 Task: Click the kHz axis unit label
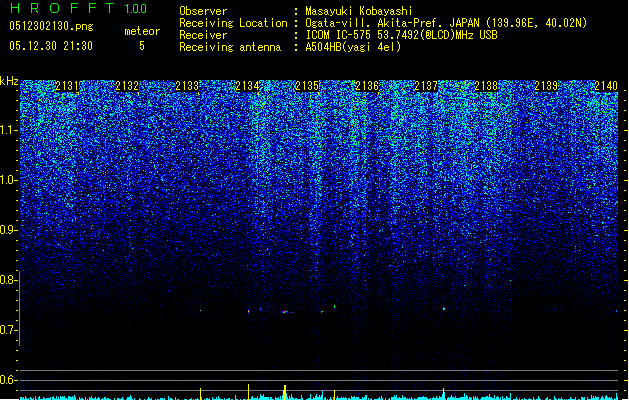[x=9, y=81]
